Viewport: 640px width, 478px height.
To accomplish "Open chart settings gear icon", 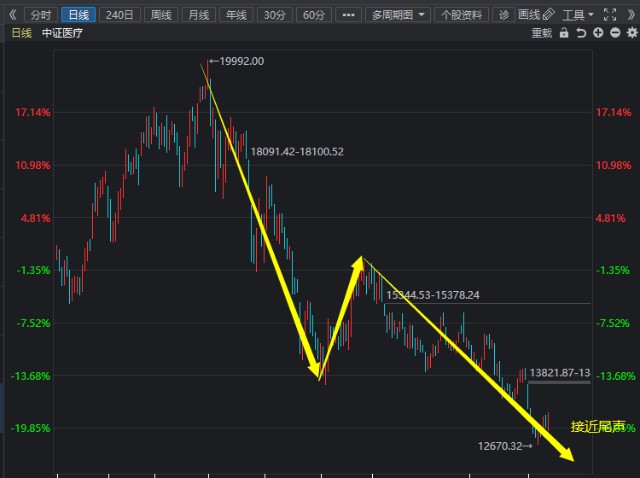I will pyautogui.click(x=629, y=33).
